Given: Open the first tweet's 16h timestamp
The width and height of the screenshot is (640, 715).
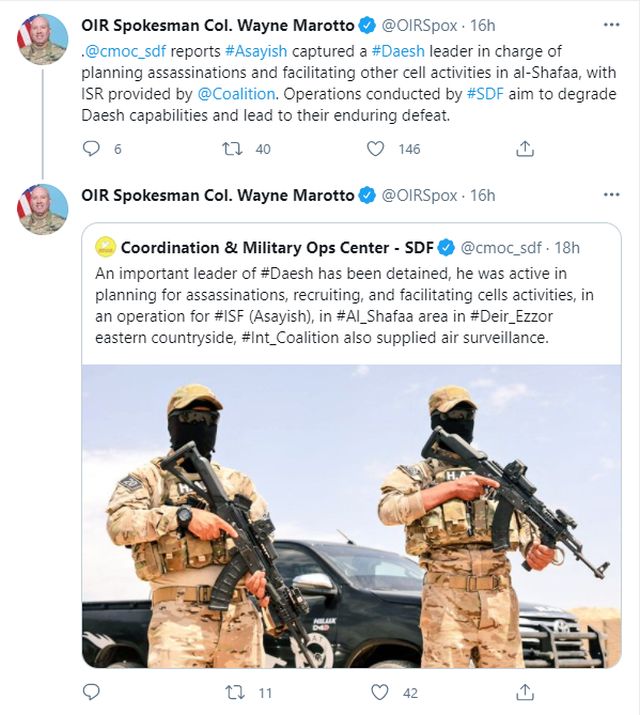Looking at the screenshot, I should [481, 26].
